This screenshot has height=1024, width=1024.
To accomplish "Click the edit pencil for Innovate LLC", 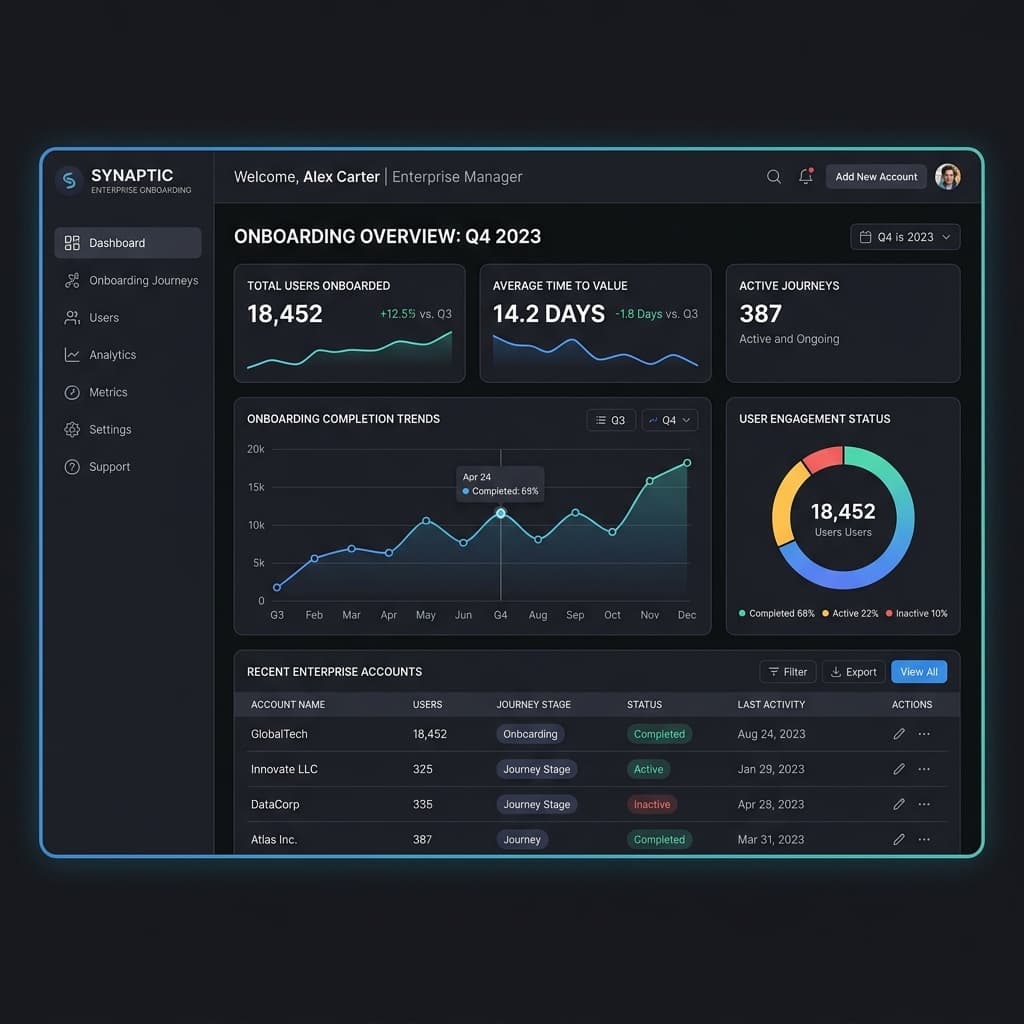I will [x=899, y=769].
